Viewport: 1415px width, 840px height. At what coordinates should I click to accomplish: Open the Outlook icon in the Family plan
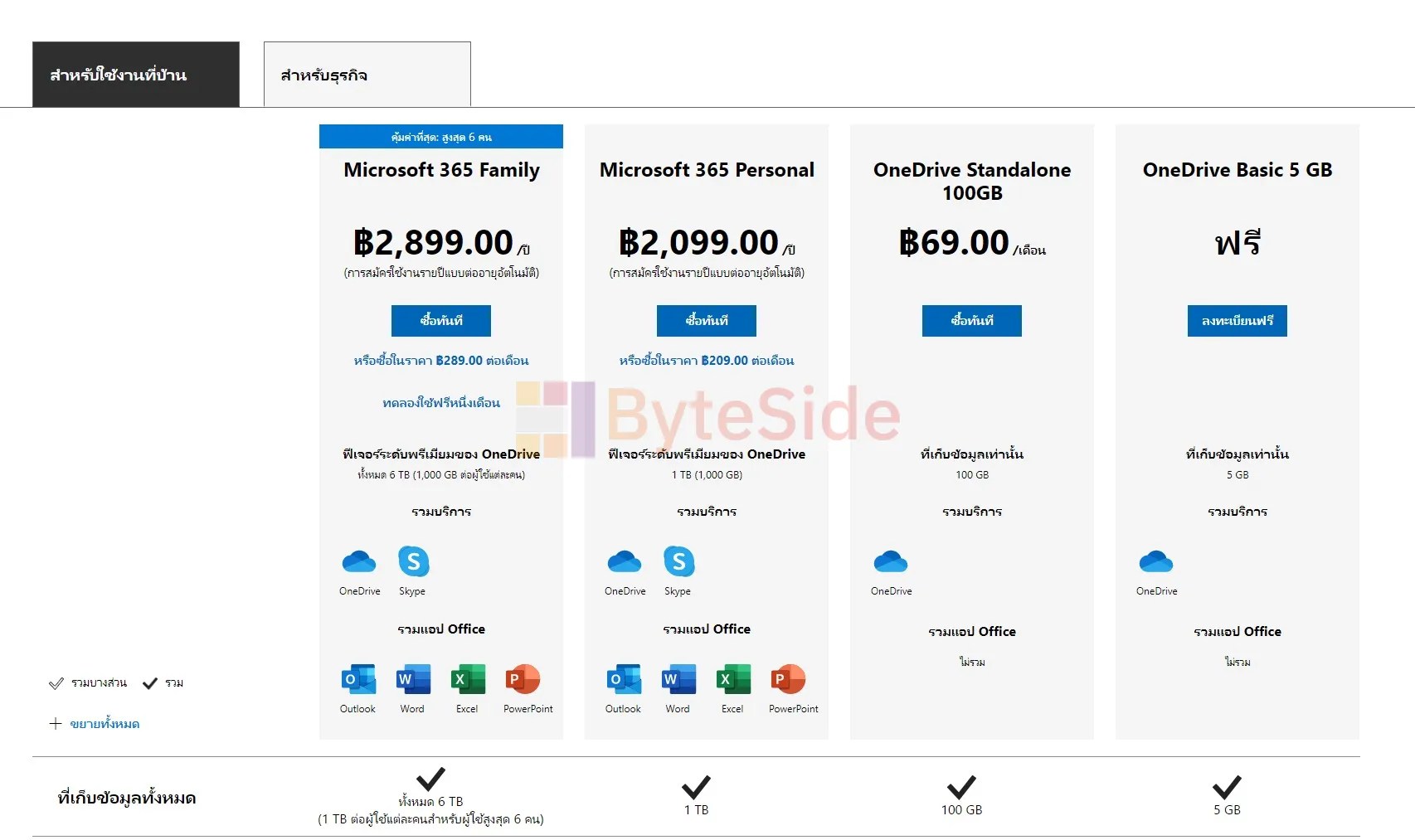coord(357,681)
